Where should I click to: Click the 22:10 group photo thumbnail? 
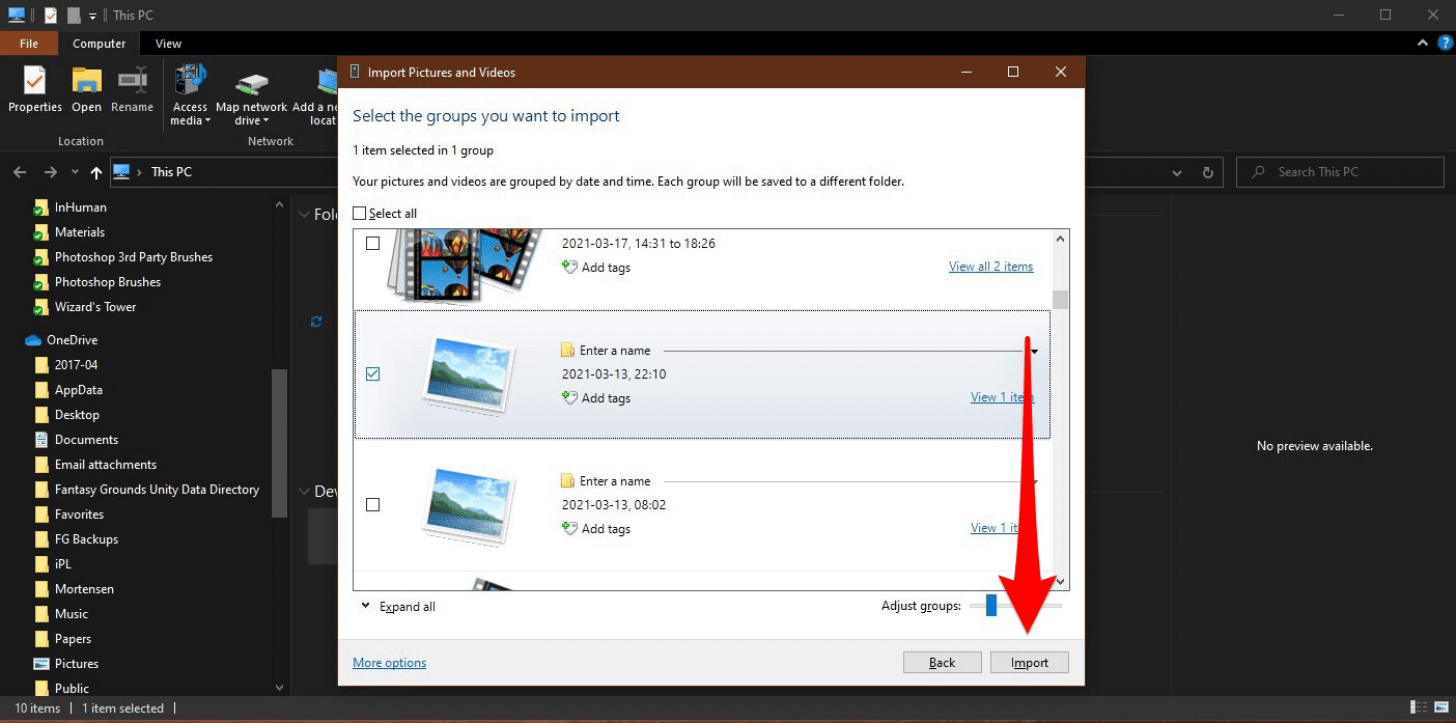click(x=469, y=375)
